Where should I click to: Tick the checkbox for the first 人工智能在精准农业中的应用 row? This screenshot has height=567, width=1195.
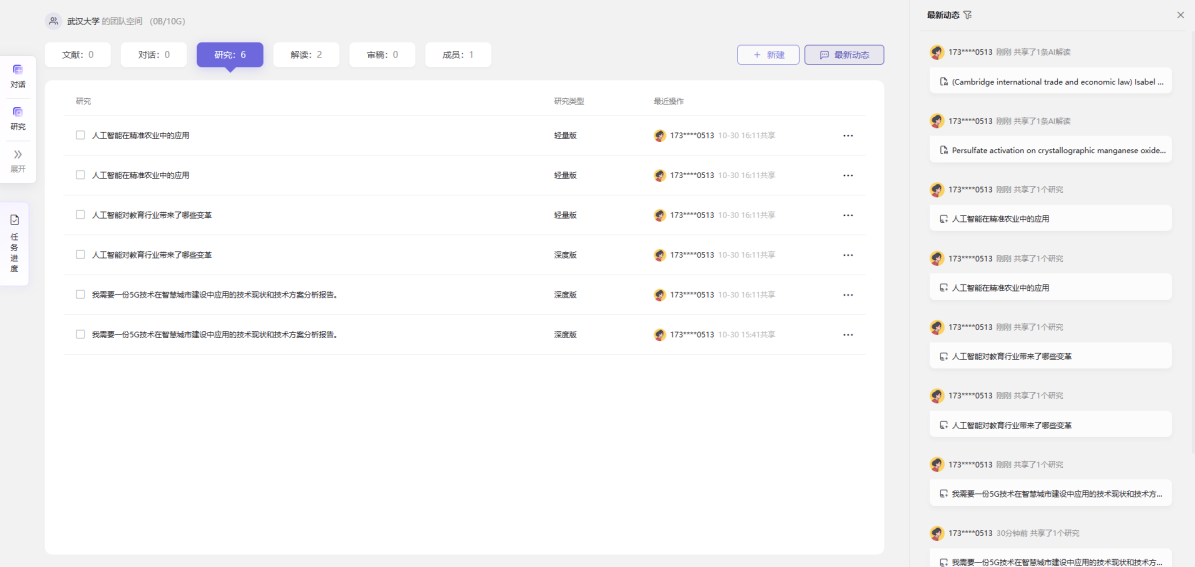pos(80,135)
